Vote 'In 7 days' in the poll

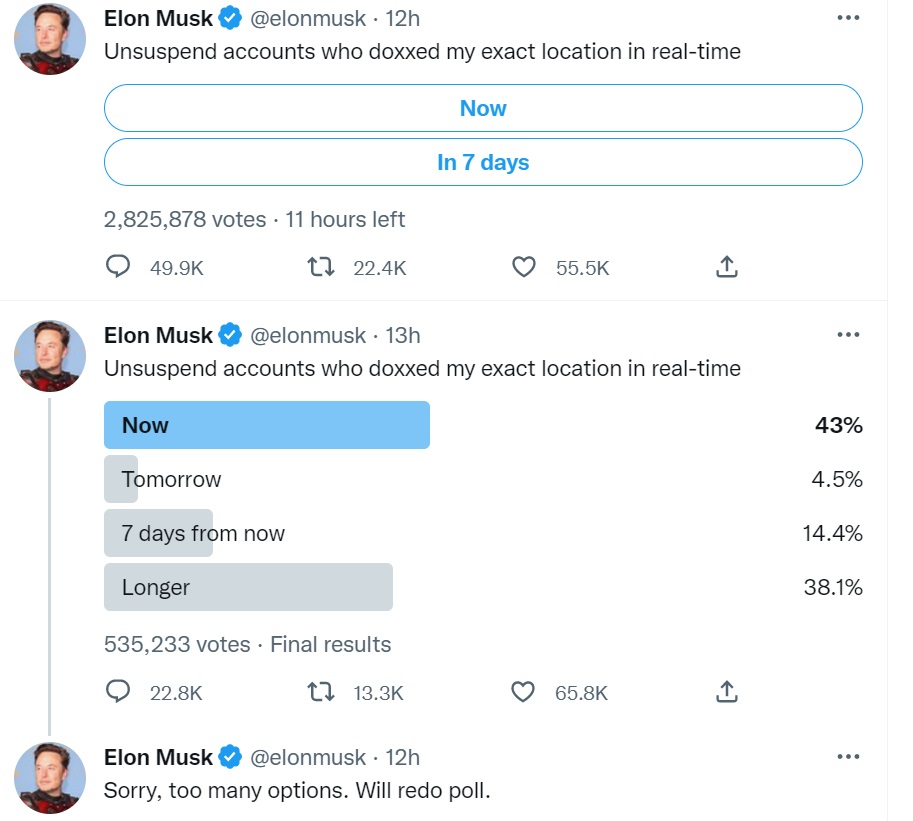[483, 162]
